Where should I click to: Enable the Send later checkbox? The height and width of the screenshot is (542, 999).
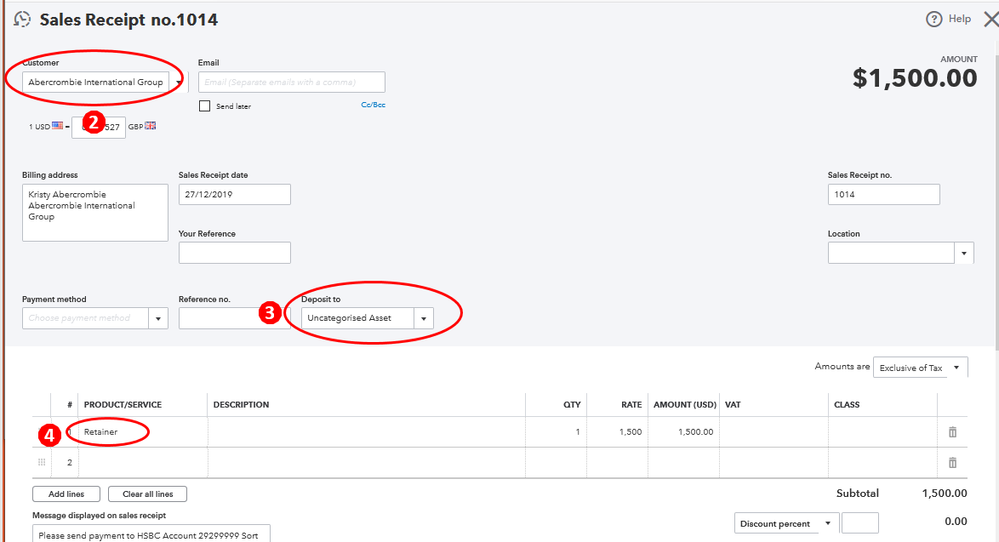coord(205,106)
